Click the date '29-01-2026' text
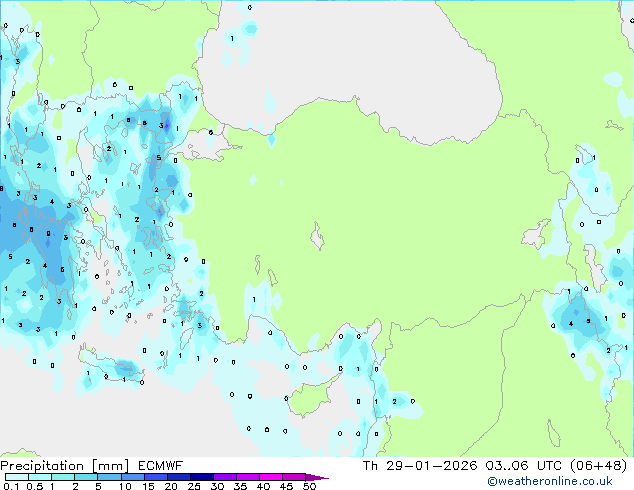Screen dimensions: 634x490 click(431, 466)
